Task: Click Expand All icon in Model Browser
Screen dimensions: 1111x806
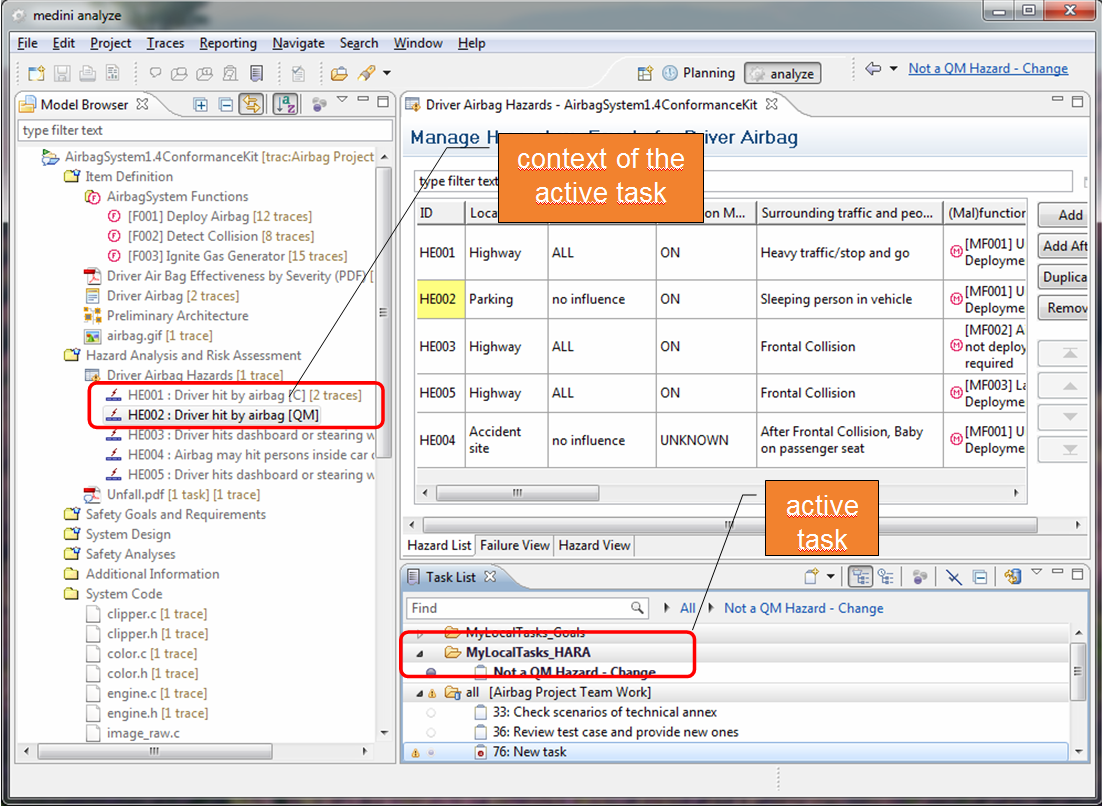Action: click(x=201, y=104)
